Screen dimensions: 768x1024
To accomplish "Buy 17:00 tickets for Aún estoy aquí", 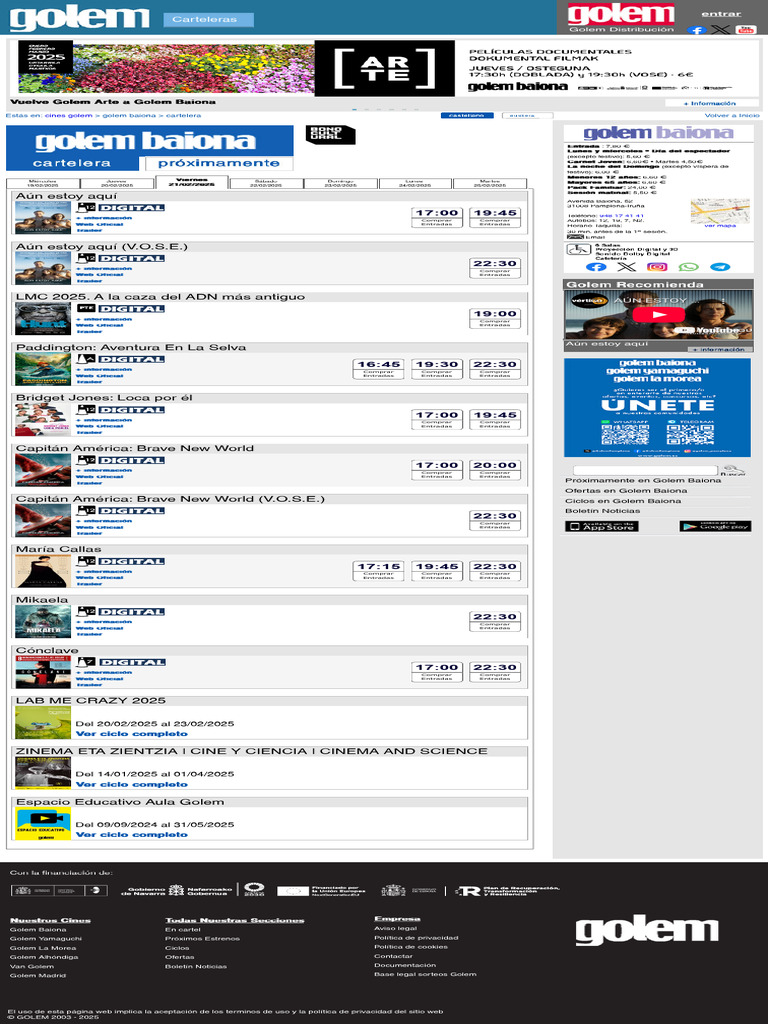I will coord(437,217).
